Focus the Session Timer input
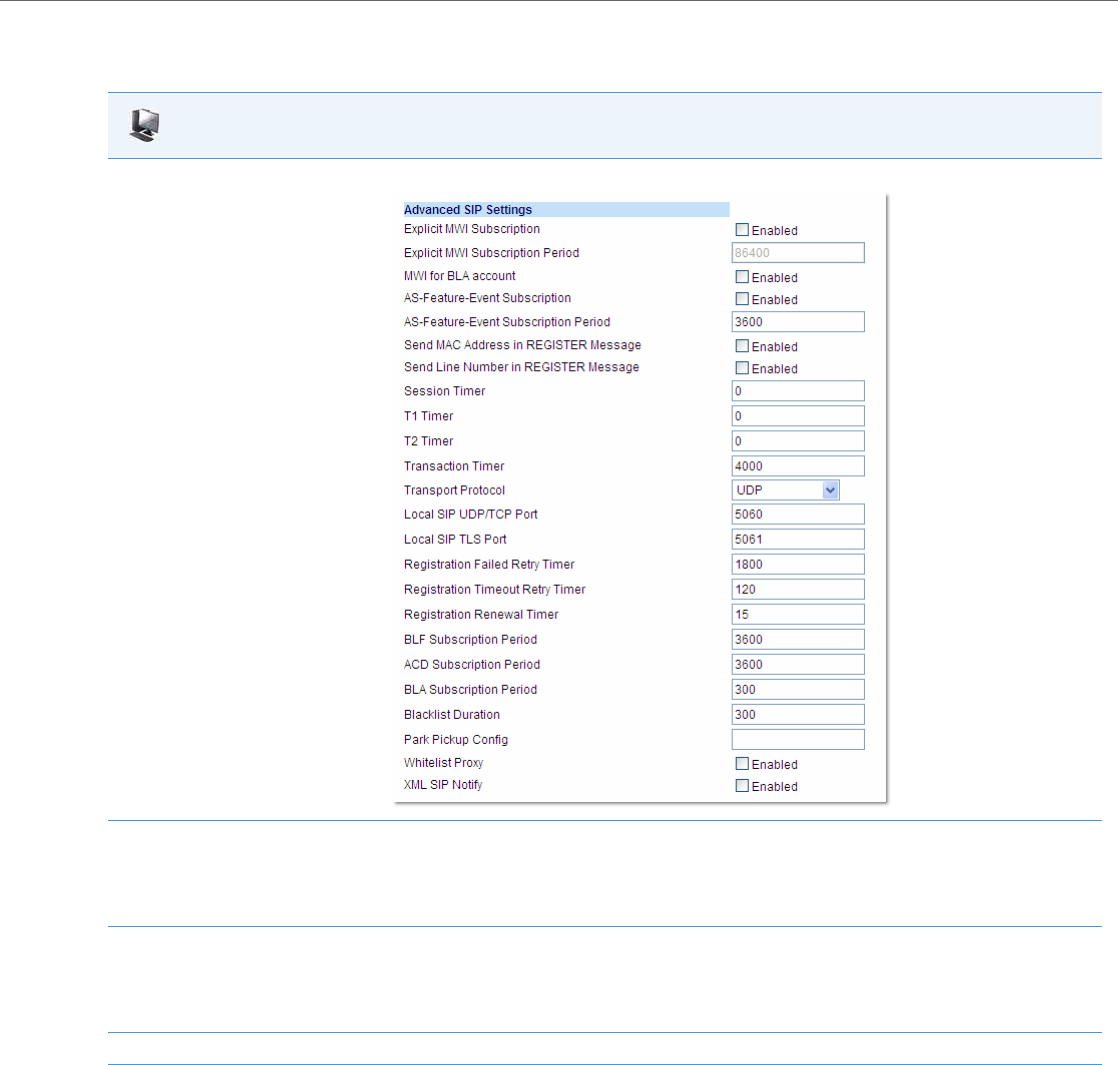The image size is (1118, 1065). [x=798, y=391]
